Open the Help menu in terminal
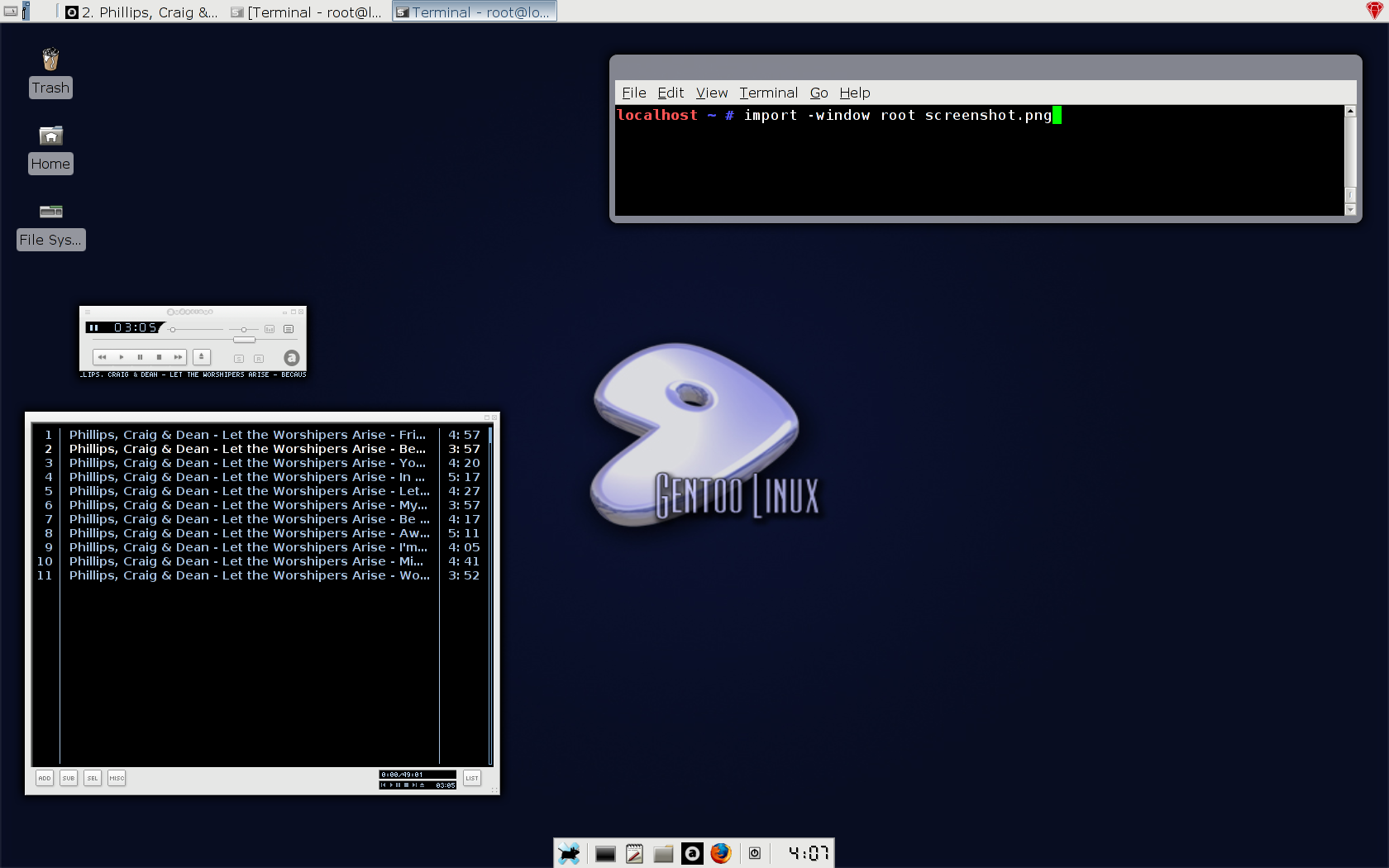Image resolution: width=1389 pixels, height=868 pixels. tap(855, 93)
